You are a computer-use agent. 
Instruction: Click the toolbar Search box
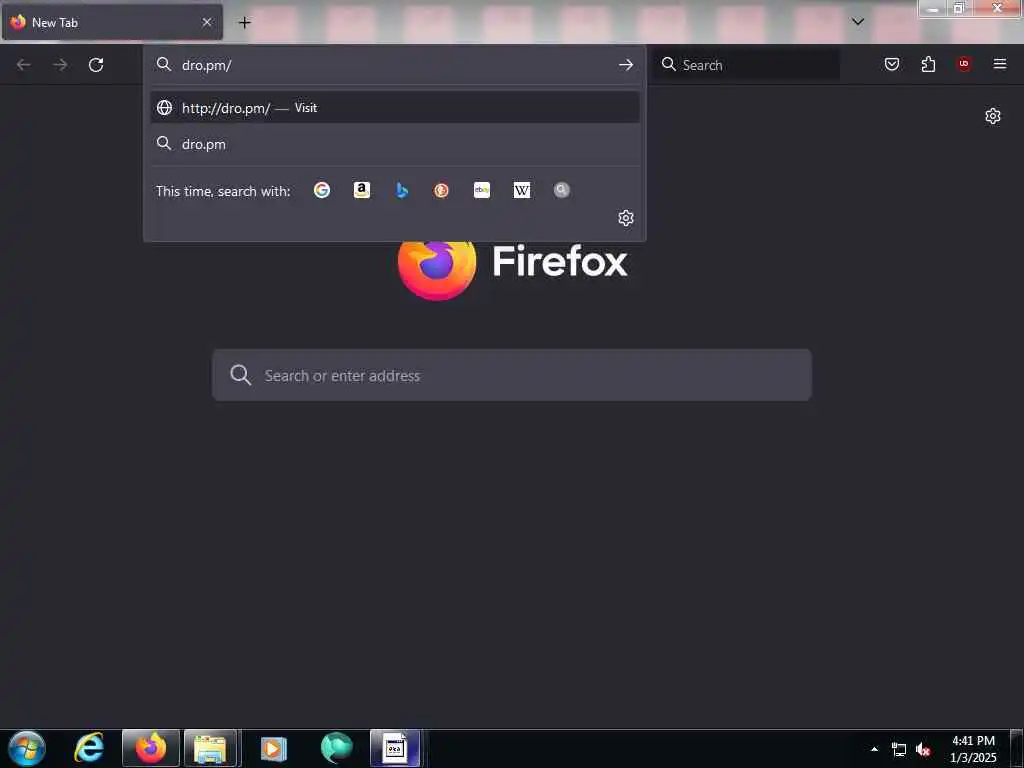click(x=748, y=65)
